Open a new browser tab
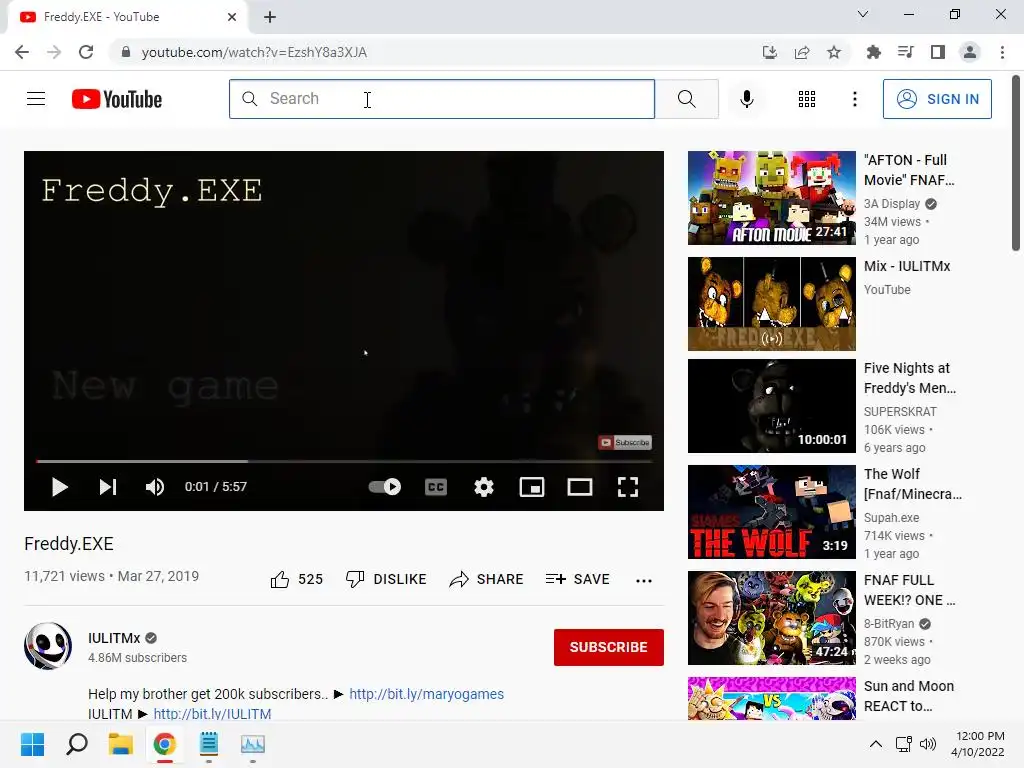 tap(270, 17)
